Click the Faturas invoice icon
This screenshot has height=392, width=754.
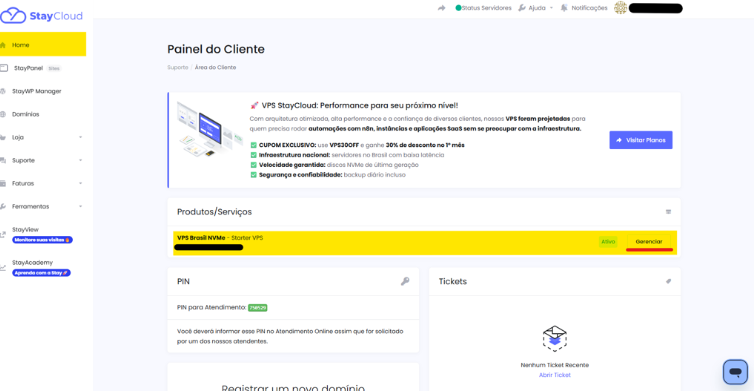pos(3,183)
